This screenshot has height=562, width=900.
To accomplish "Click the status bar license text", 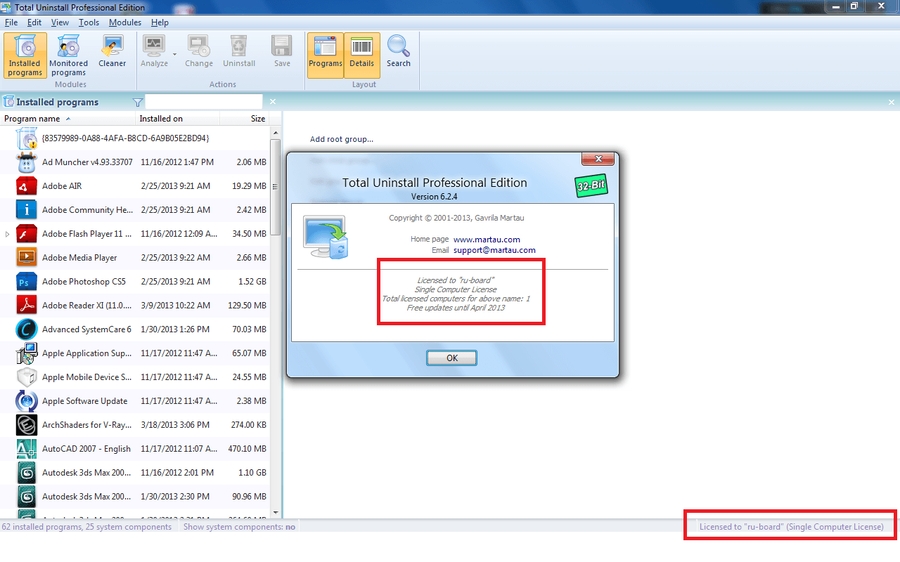I will coord(791,526).
